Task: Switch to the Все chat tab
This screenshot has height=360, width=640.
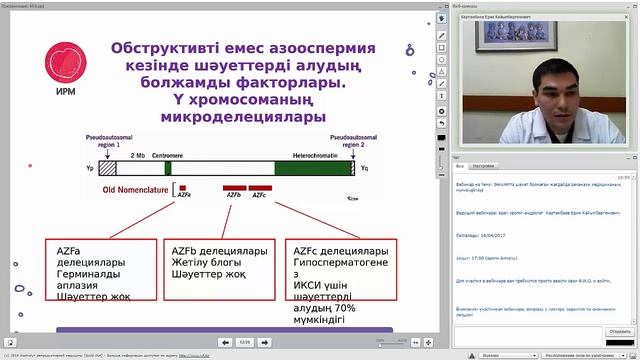Action: (460, 166)
